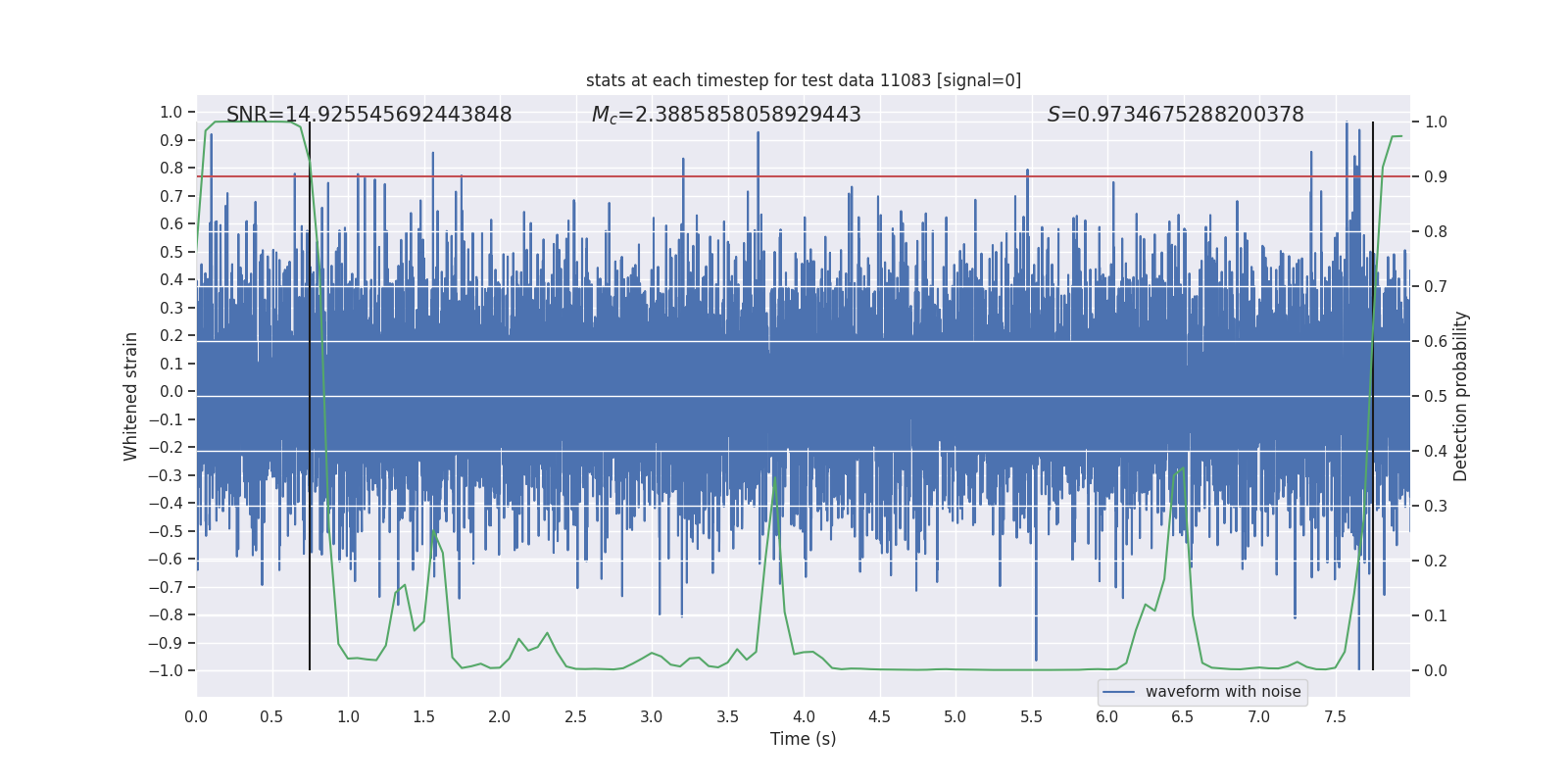Click the 'Detection probability' right axis label
Viewport: 1568px width, 784px height.
click(x=1461, y=396)
